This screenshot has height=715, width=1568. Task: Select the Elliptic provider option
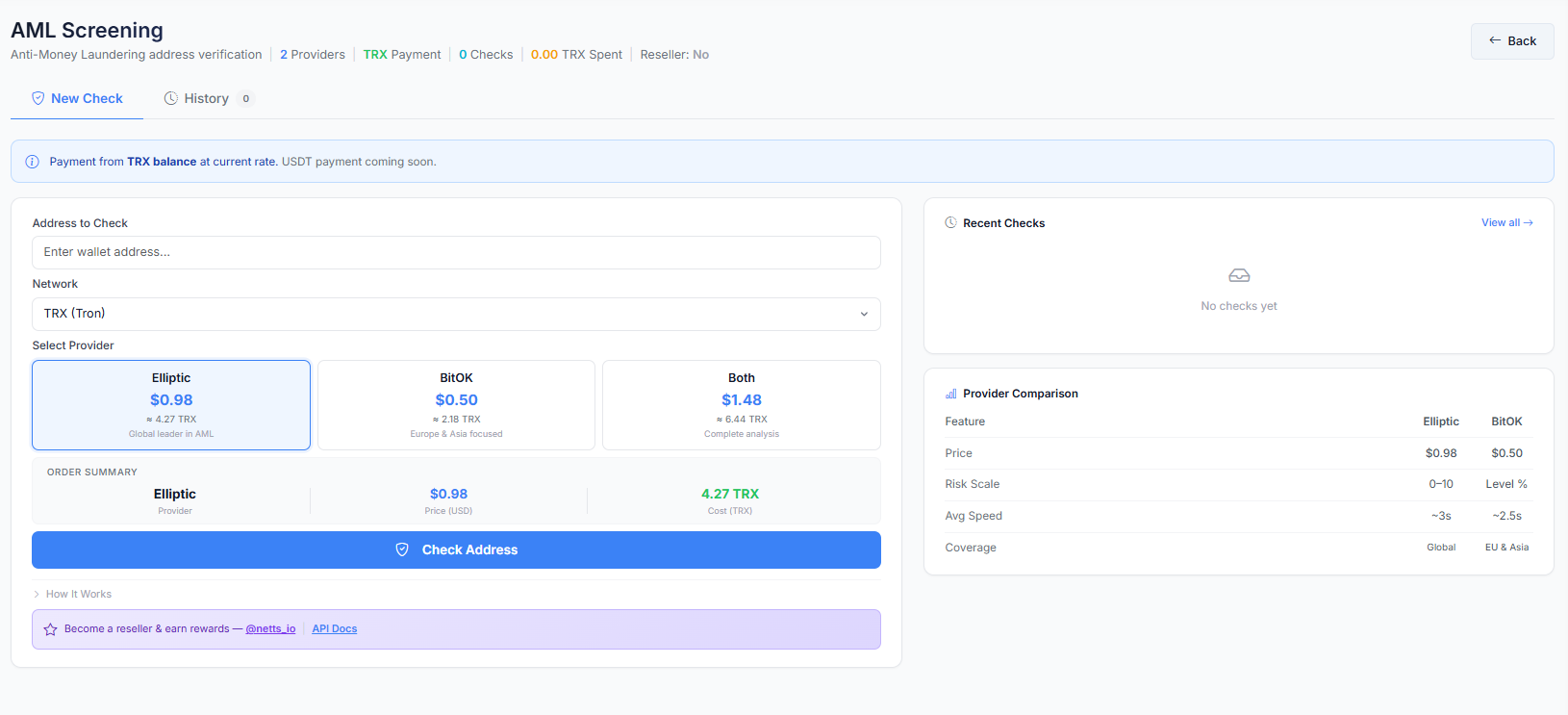[171, 405]
